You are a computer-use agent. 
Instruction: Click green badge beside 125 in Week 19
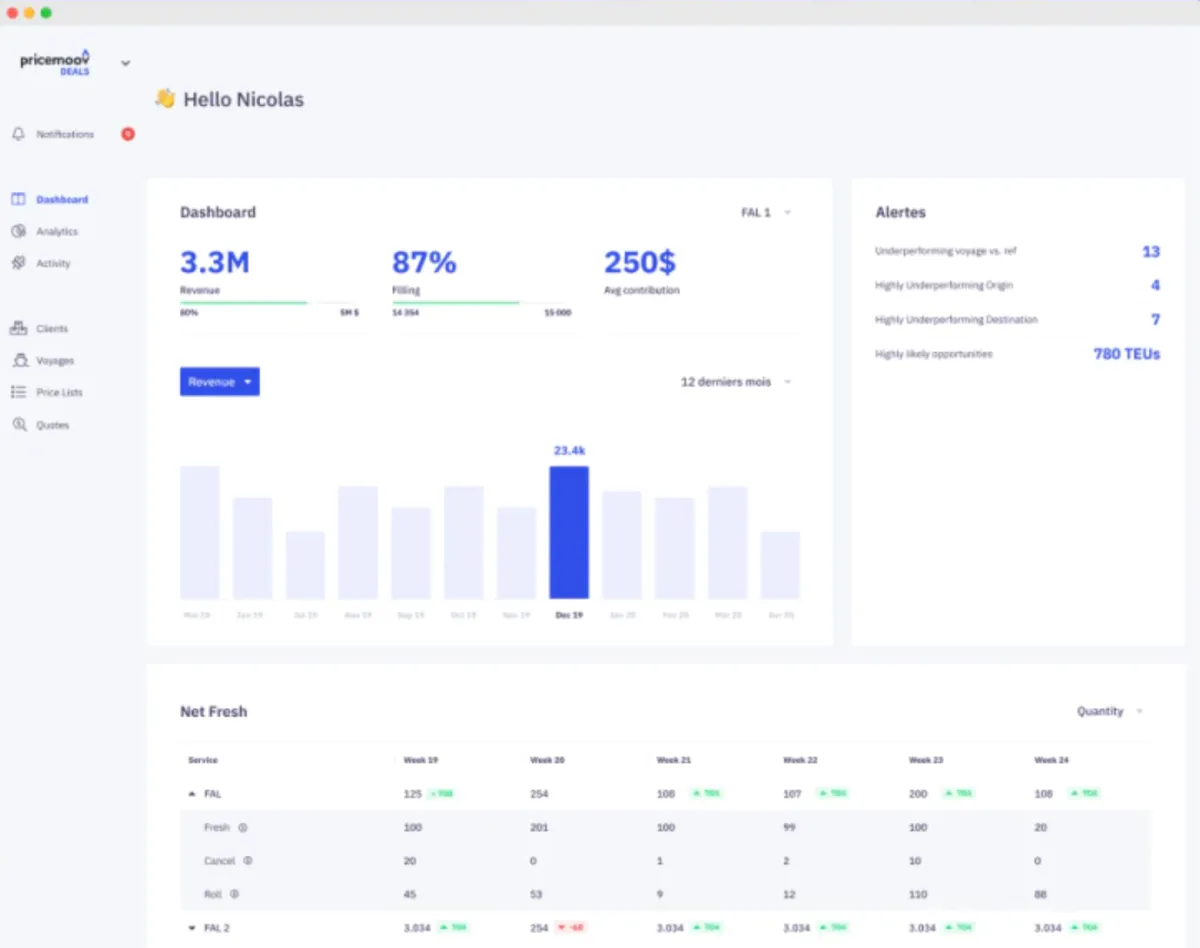click(x=441, y=793)
